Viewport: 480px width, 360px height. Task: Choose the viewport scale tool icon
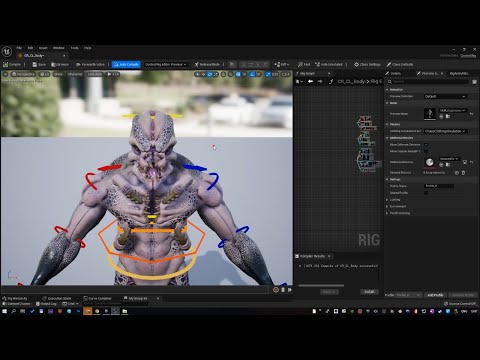pos(216,74)
